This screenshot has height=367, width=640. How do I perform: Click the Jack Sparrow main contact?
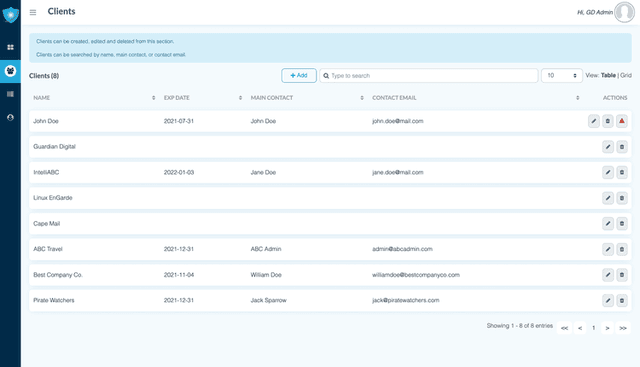click(x=269, y=300)
